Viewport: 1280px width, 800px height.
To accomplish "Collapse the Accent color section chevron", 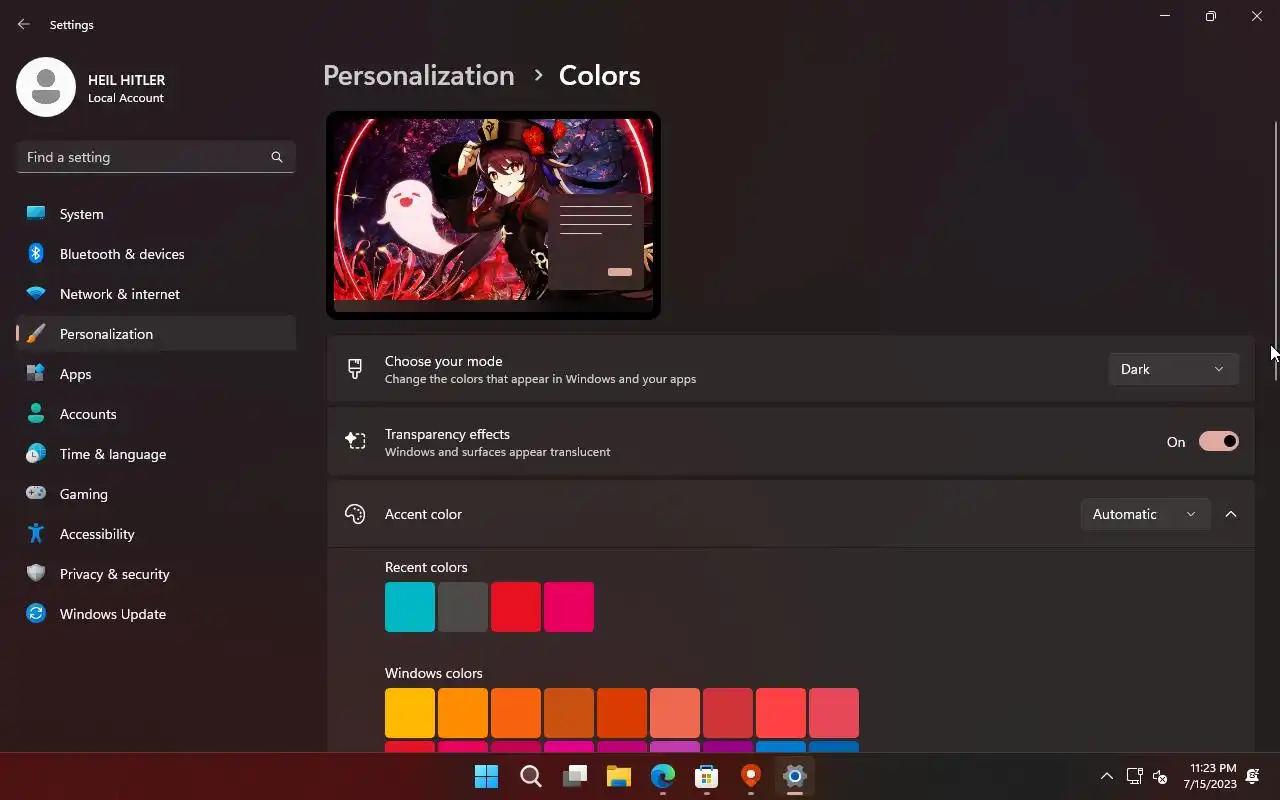I will (x=1231, y=514).
